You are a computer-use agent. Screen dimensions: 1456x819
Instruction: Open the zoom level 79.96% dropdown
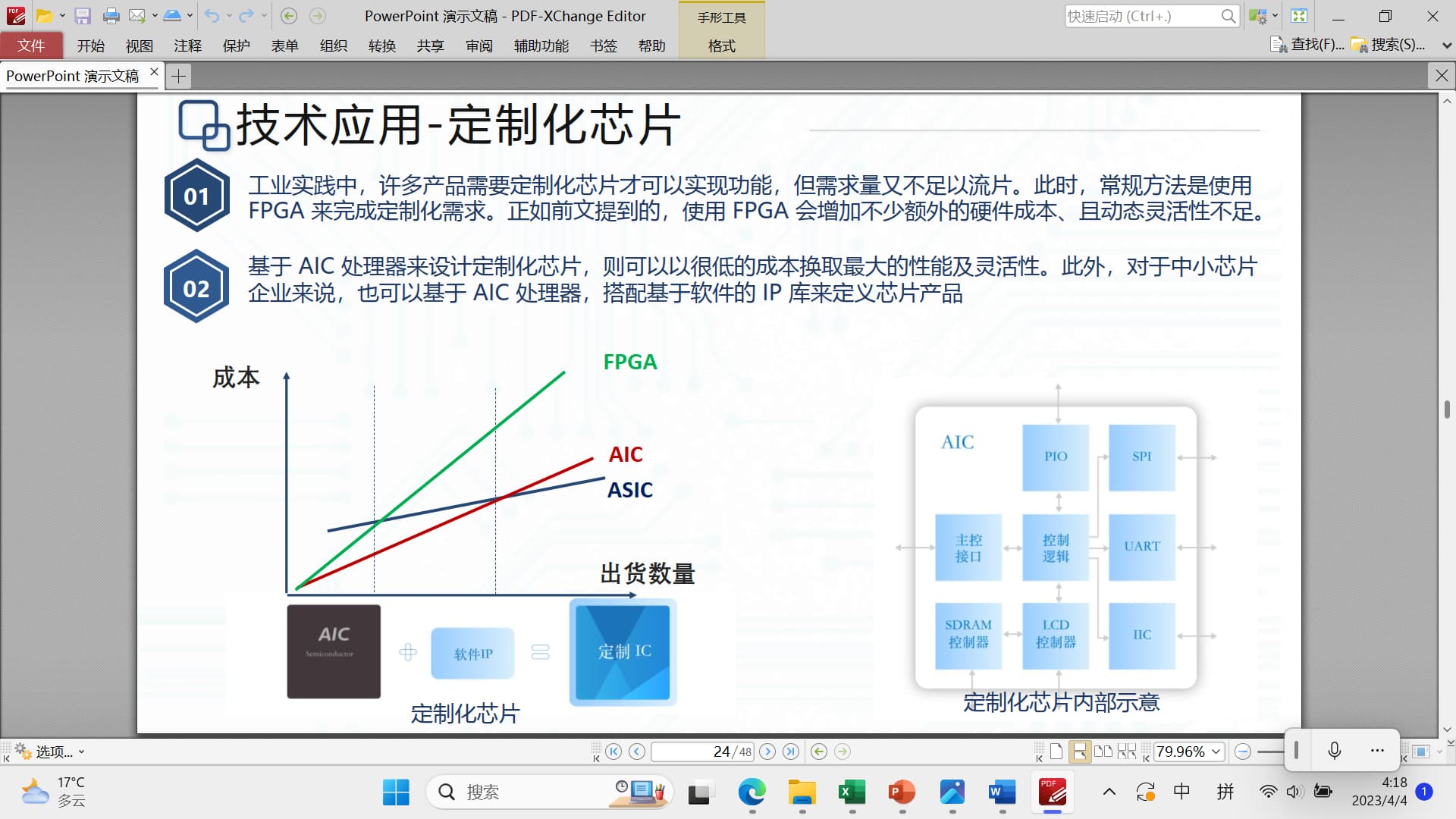point(1216,752)
